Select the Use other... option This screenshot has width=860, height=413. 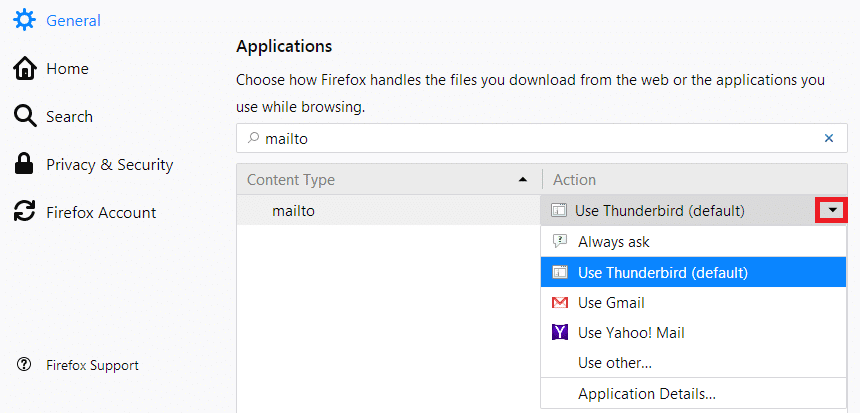click(x=615, y=362)
